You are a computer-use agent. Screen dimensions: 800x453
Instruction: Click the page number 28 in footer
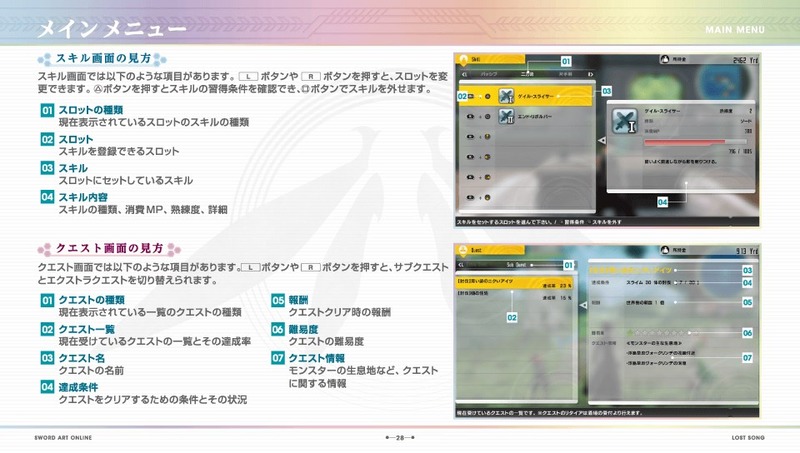coord(400,438)
